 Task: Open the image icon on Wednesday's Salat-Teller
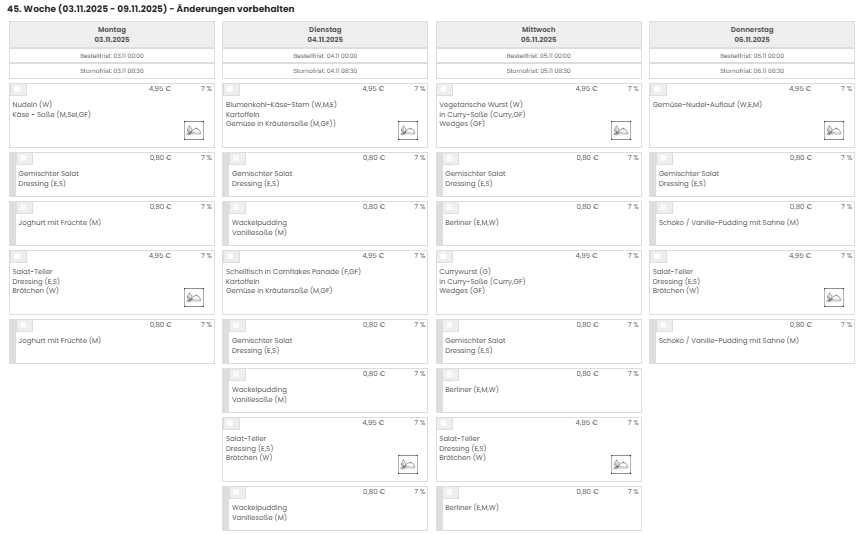(x=621, y=464)
